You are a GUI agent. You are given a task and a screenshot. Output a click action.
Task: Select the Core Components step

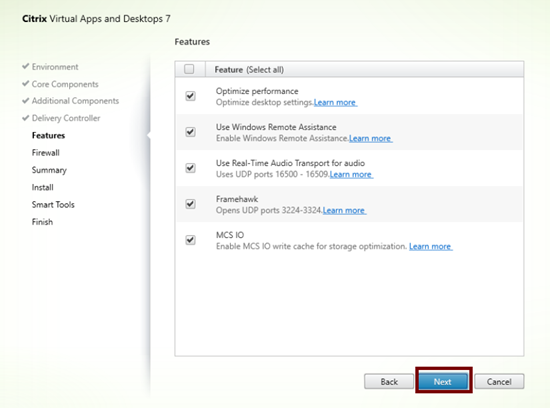[x=65, y=84]
